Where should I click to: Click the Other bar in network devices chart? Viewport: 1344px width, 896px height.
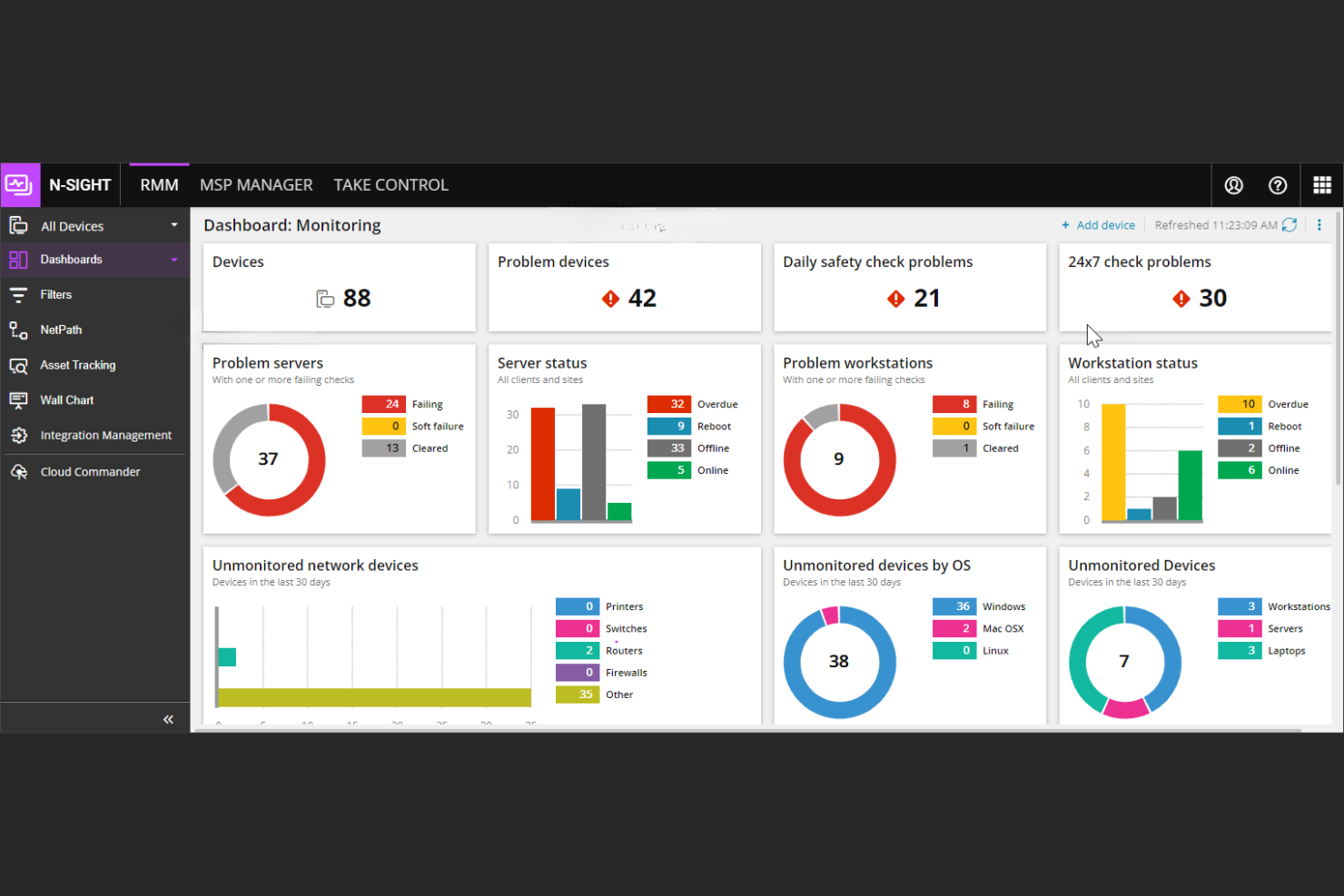click(x=374, y=697)
